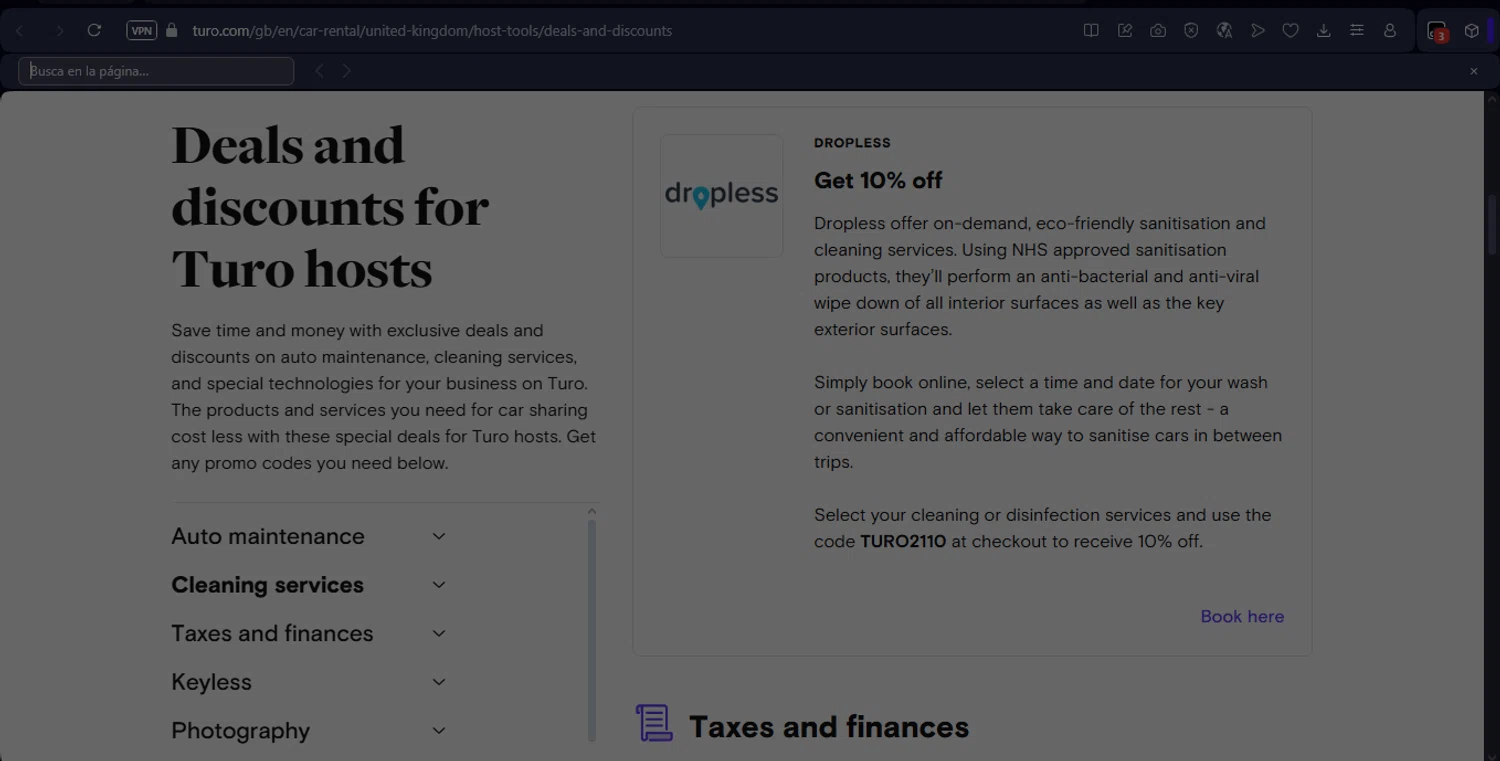Bookmark page with heart icon
Image resolution: width=1500 pixels, height=761 pixels.
tap(1291, 31)
